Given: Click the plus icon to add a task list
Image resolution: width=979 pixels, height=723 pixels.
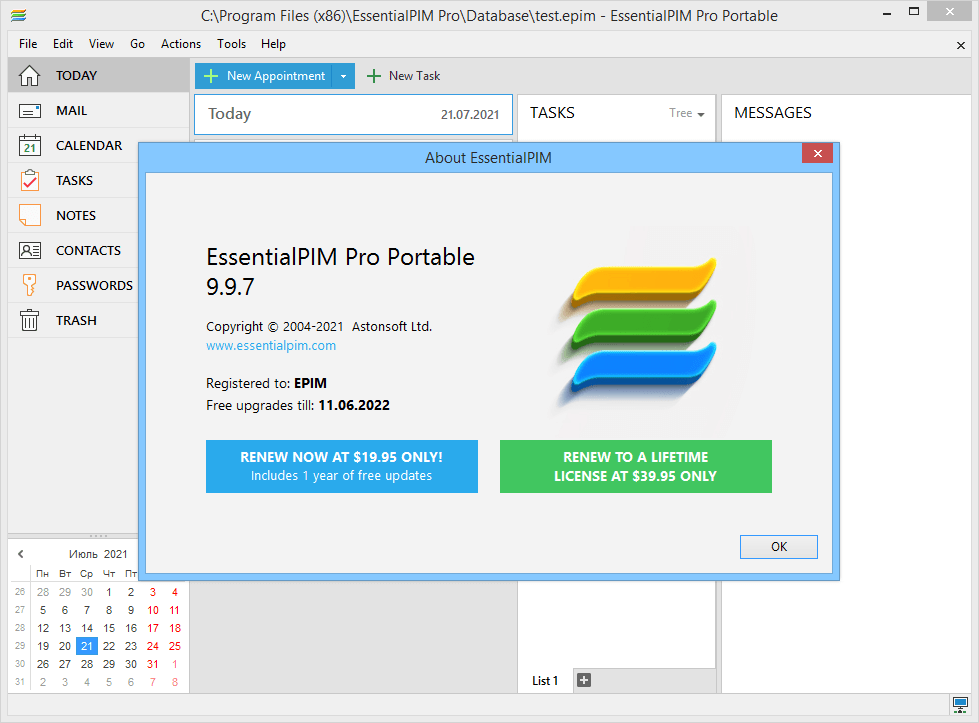Looking at the screenshot, I should click(x=584, y=680).
